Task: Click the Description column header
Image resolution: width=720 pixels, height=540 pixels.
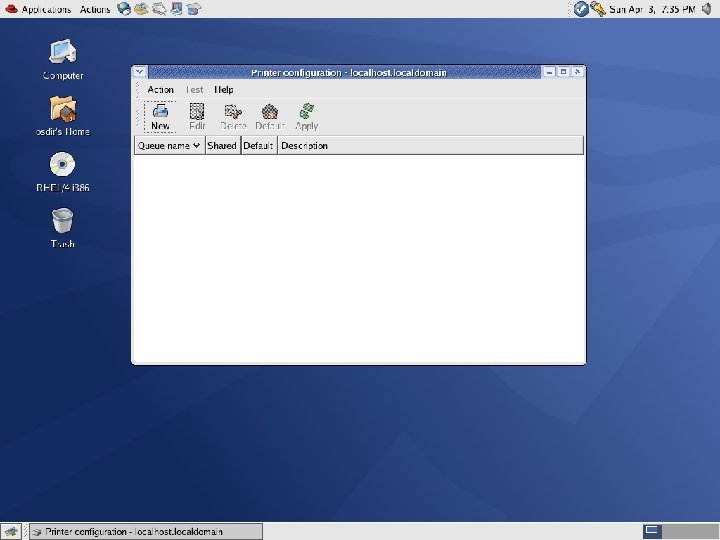Action: pos(430,146)
